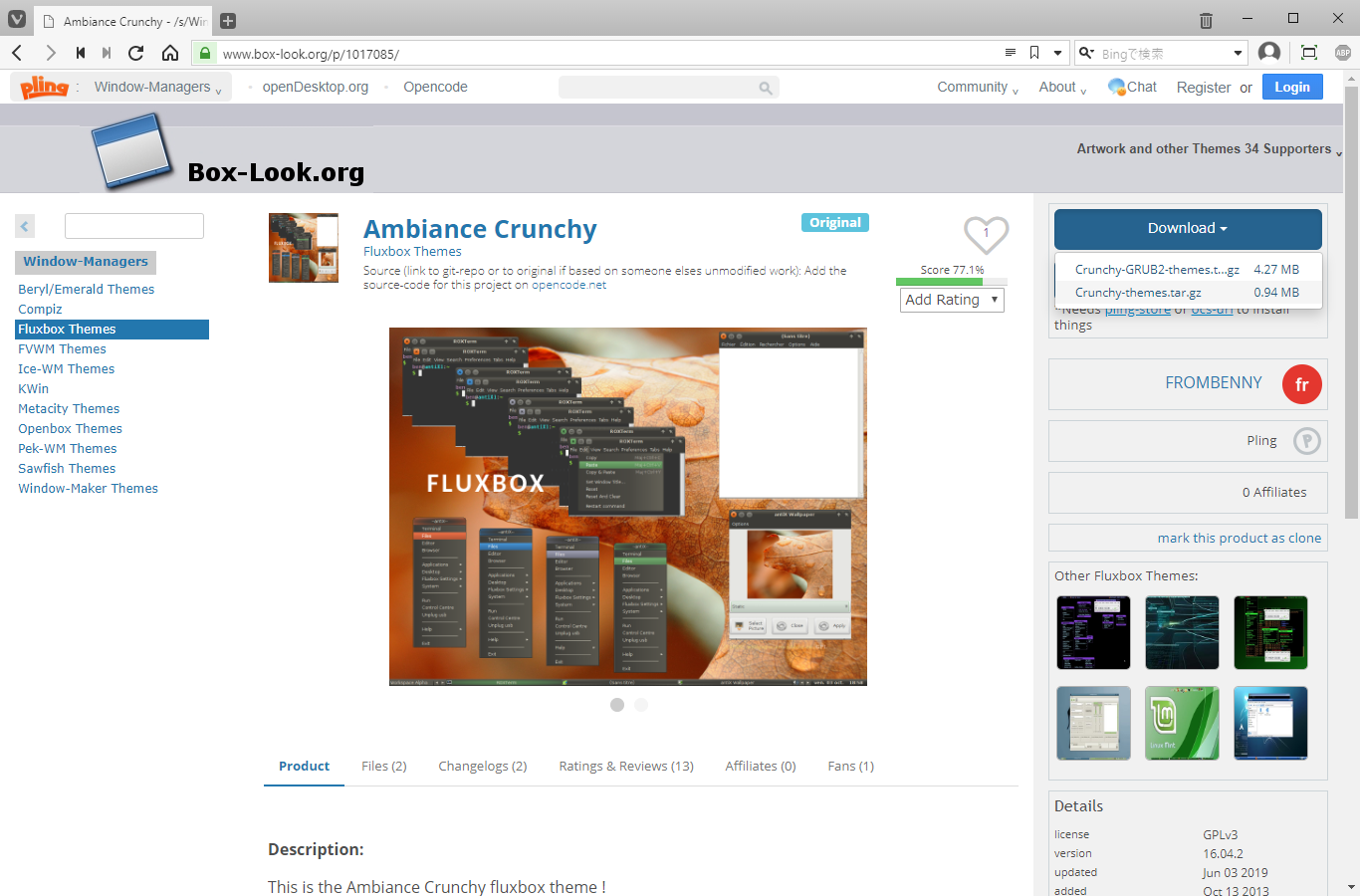
Task: Go forward to the next page
Action: [50, 53]
